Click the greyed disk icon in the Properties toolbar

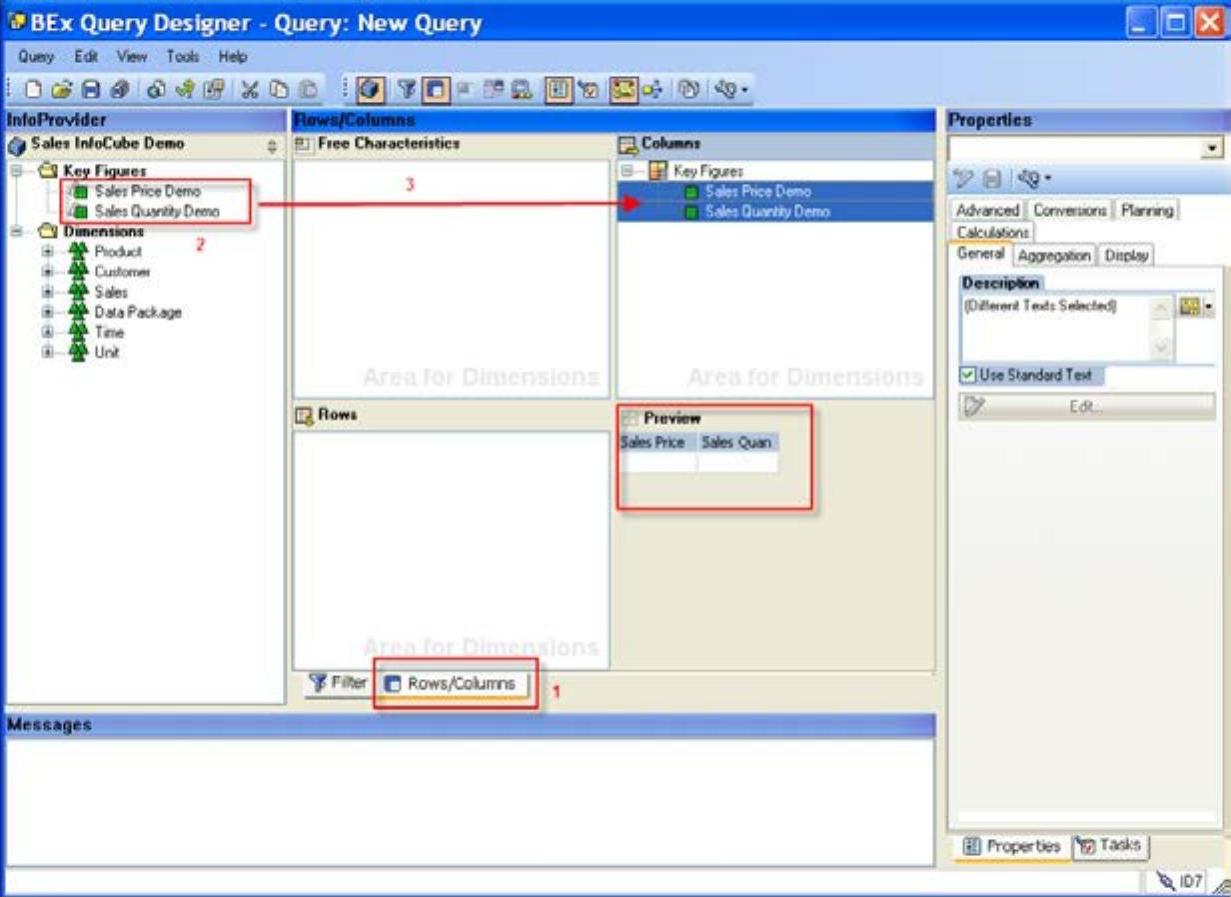(x=992, y=179)
